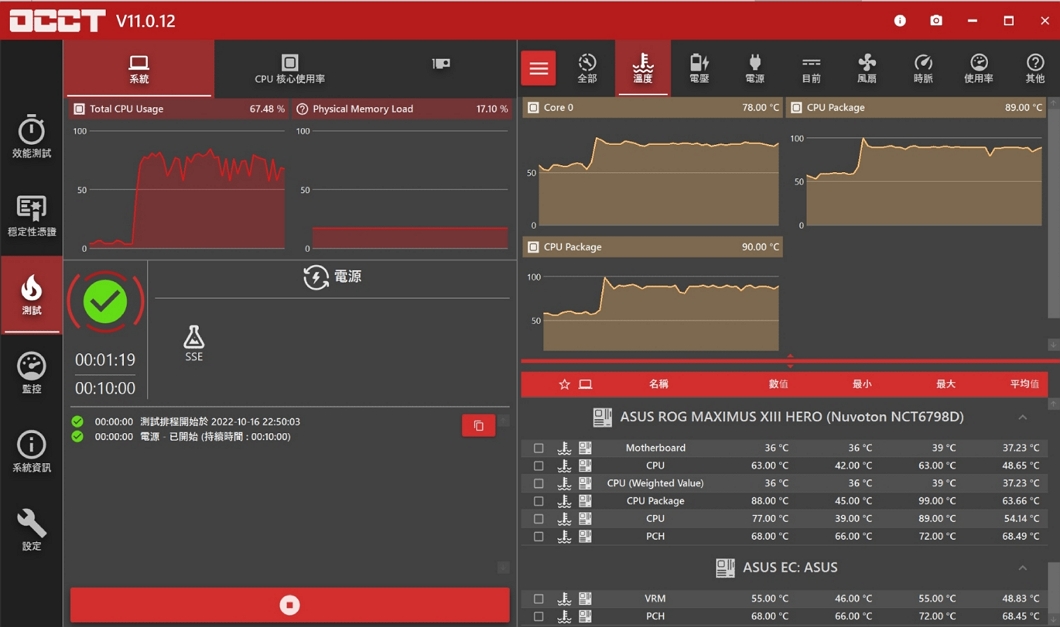This screenshot has width=1060, height=627.
Task: Click the 99.00 °C maximum value for CPU Package
Action: tap(936, 501)
